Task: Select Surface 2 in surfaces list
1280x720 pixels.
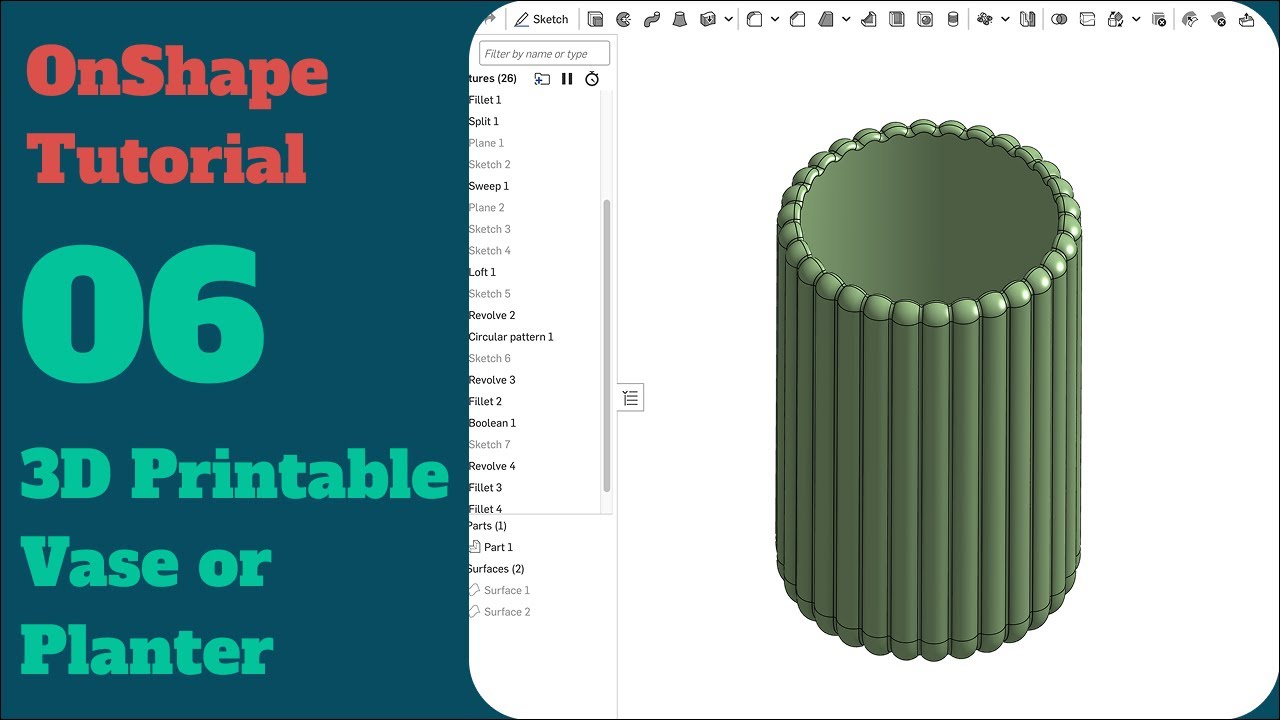Action: point(507,612)
